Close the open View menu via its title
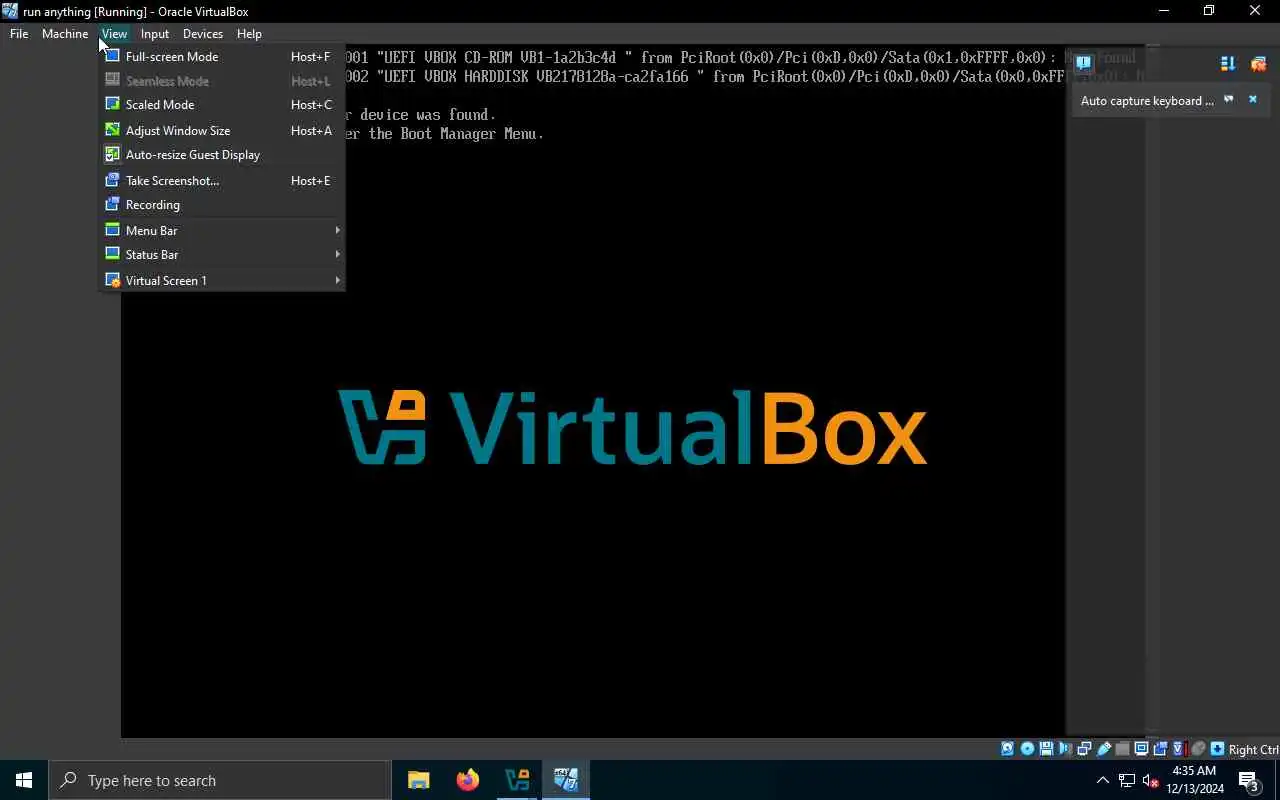 coord(114,33)
